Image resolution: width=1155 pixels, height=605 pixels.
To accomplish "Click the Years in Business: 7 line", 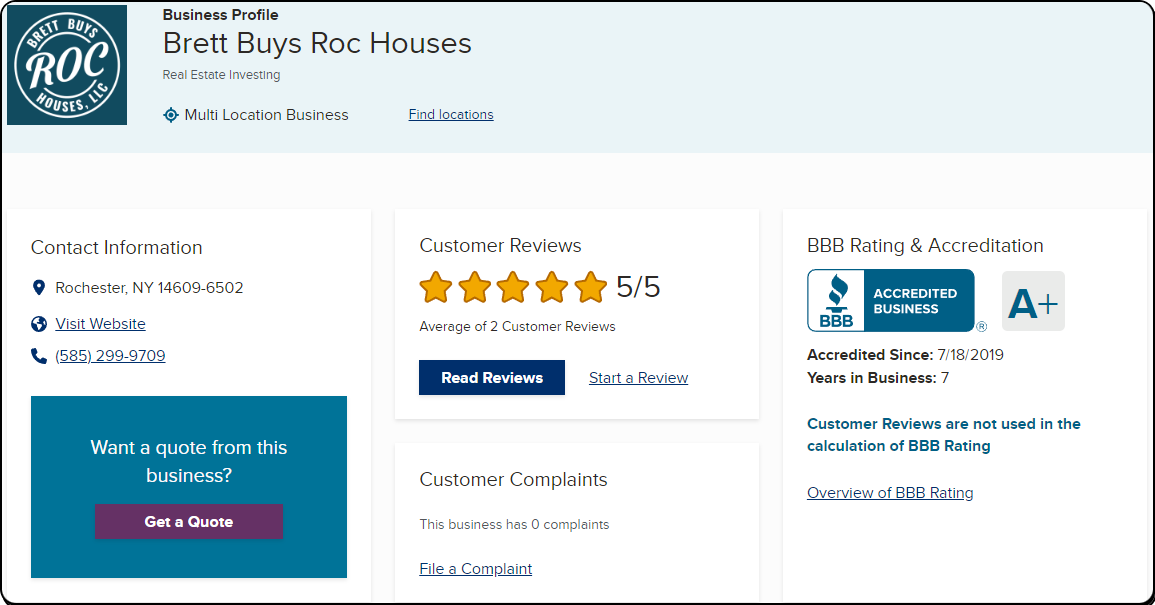I will tap(878, 378).
